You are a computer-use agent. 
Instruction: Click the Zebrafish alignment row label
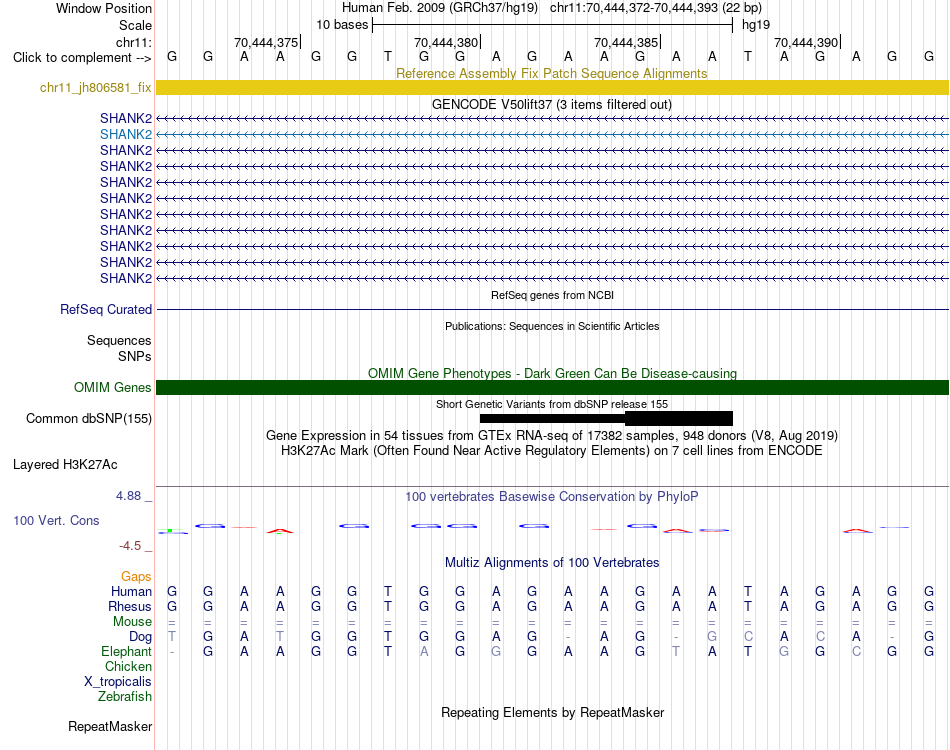click(x=125, y=697)
